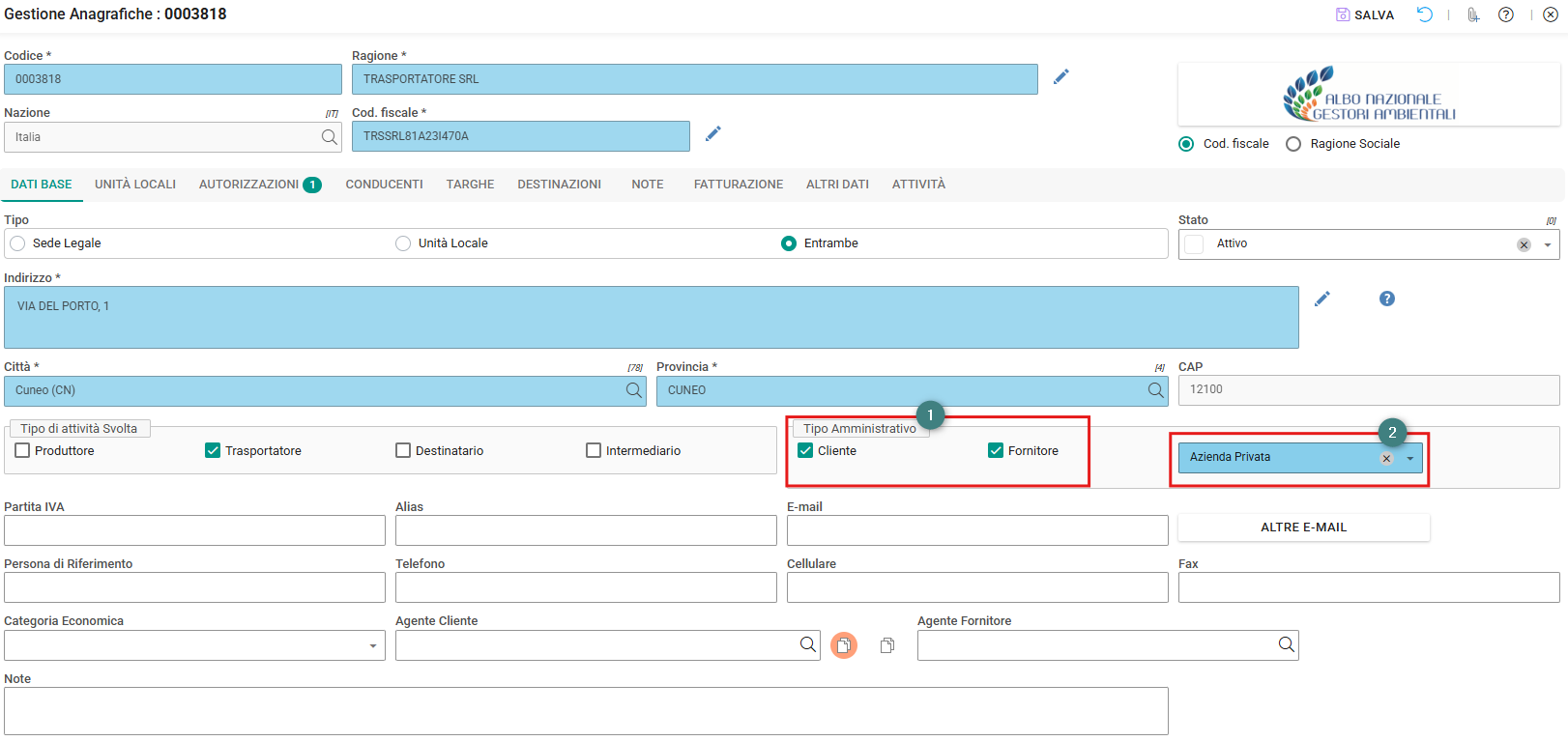Open the Categoria Economica dropdown
The height and width of the screenshot is (741, 1568).
click(373, 645)
